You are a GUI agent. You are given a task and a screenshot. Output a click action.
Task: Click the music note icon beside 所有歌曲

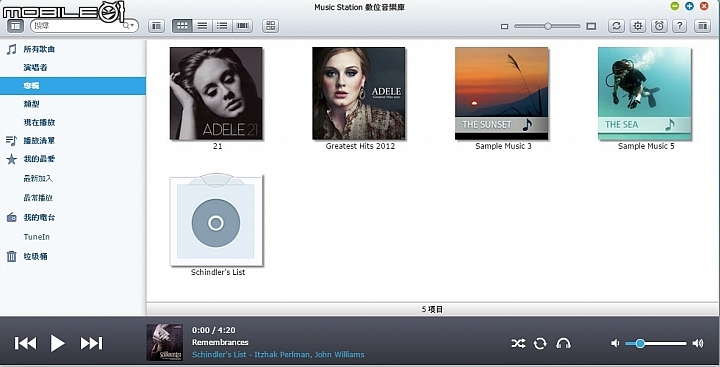[11, 49]
